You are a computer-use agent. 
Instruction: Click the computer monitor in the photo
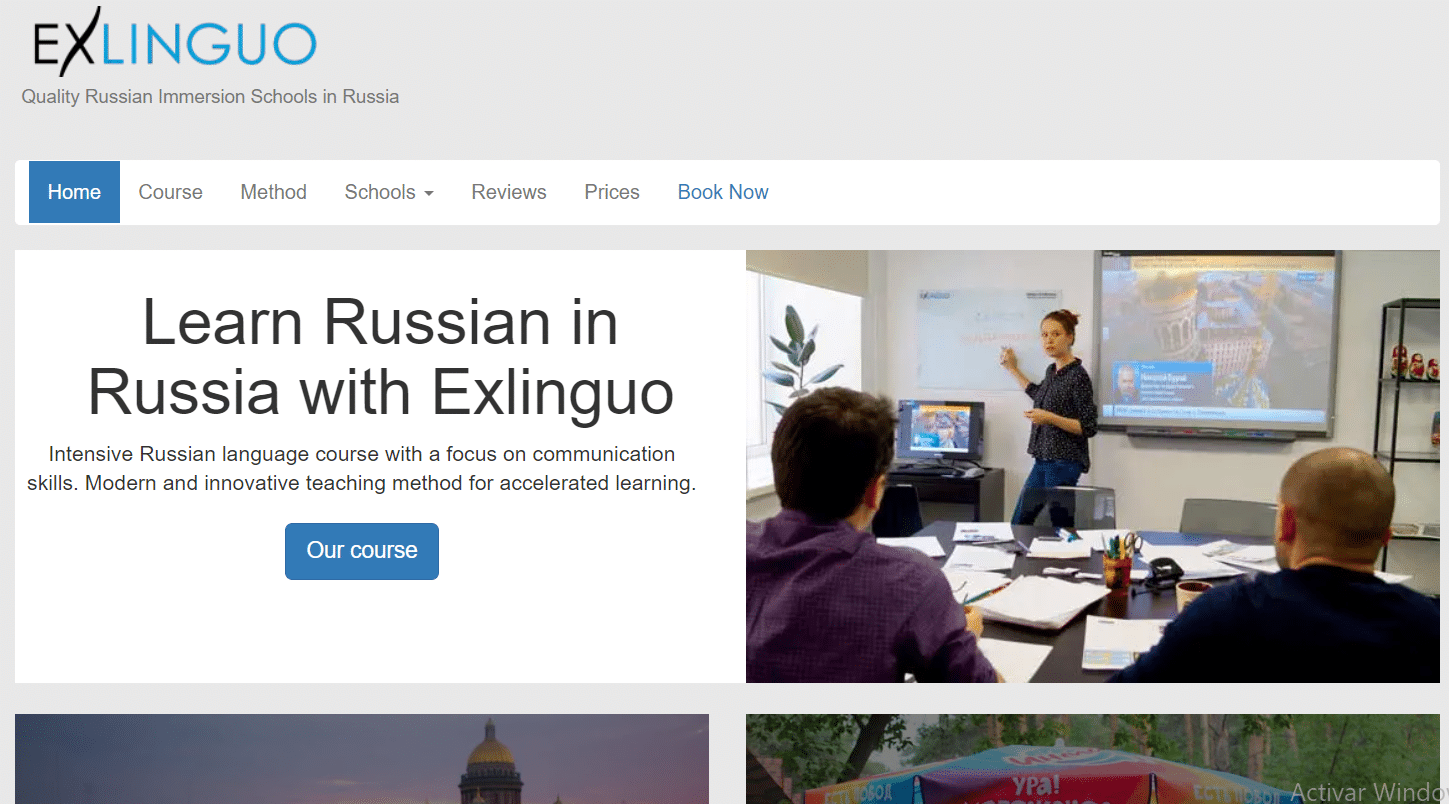[x=939, y=430]
